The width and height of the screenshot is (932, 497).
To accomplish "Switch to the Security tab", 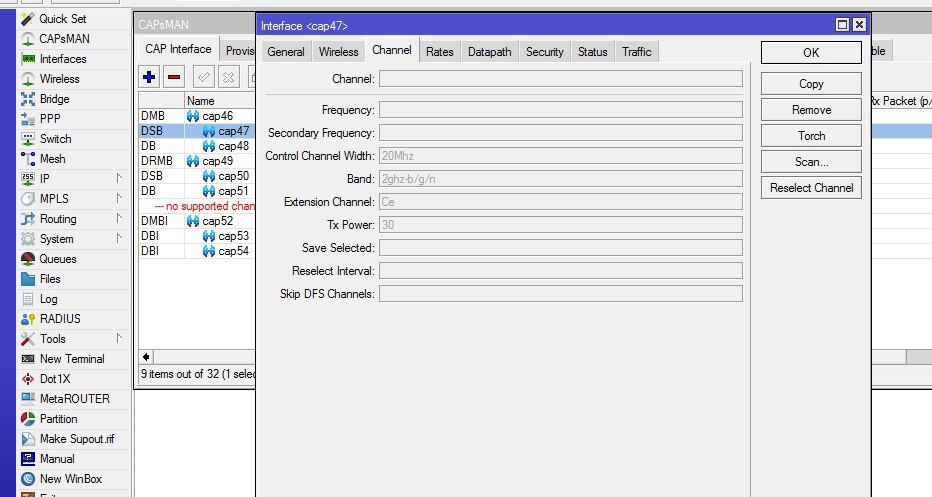I will point(544,52).
